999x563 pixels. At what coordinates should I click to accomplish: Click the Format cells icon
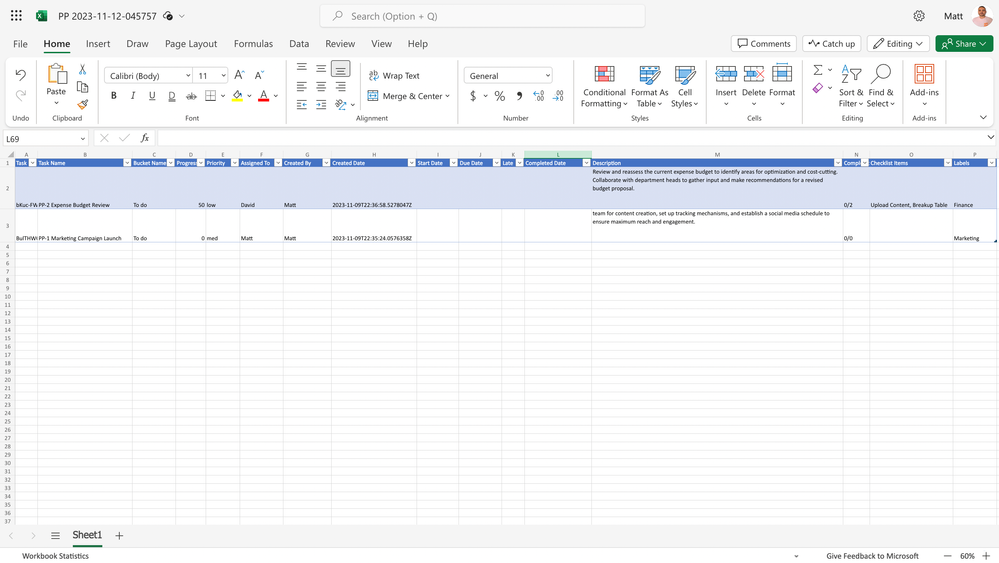(x=782, y=74)
